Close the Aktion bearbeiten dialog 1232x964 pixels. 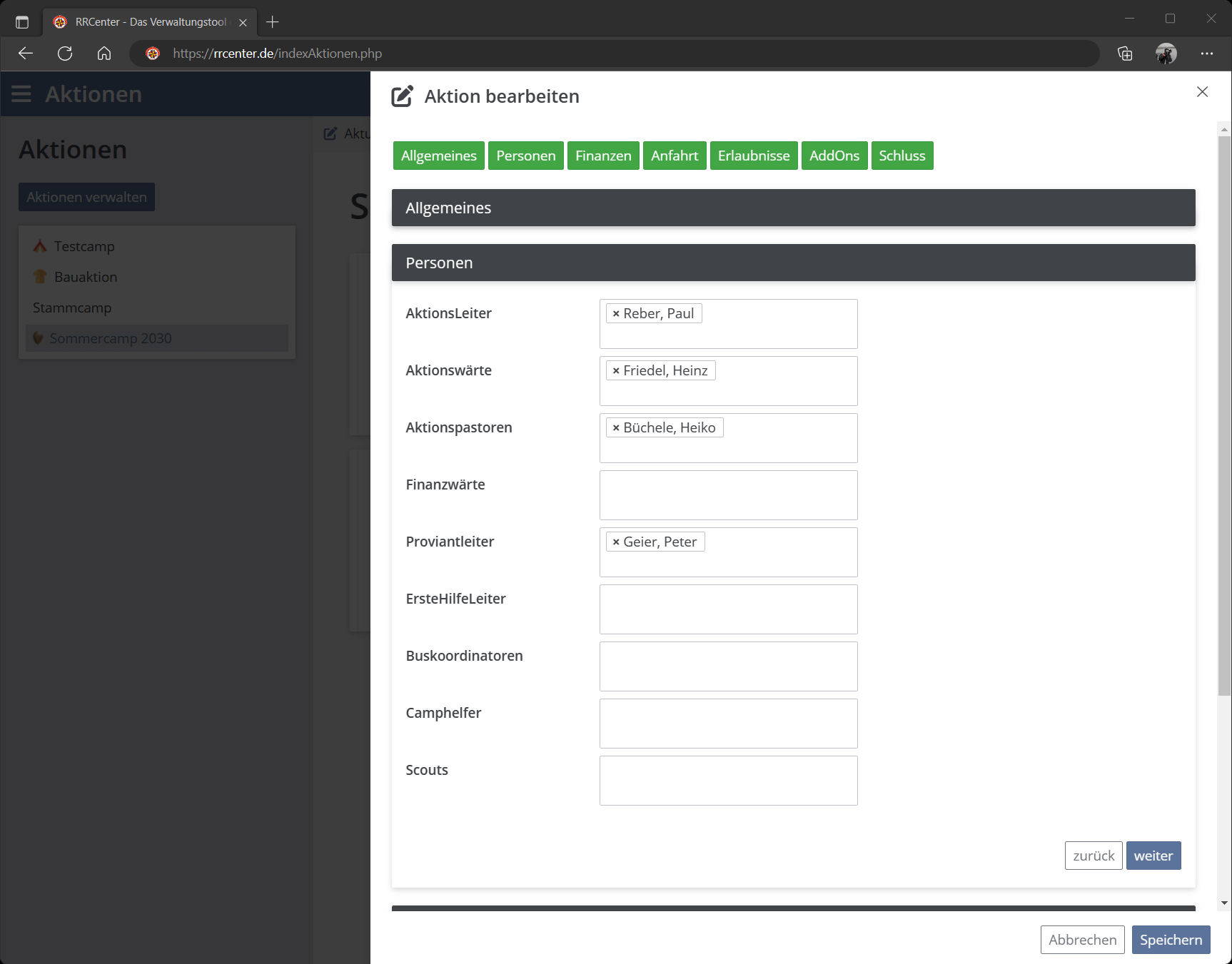tap(1202, 92)
